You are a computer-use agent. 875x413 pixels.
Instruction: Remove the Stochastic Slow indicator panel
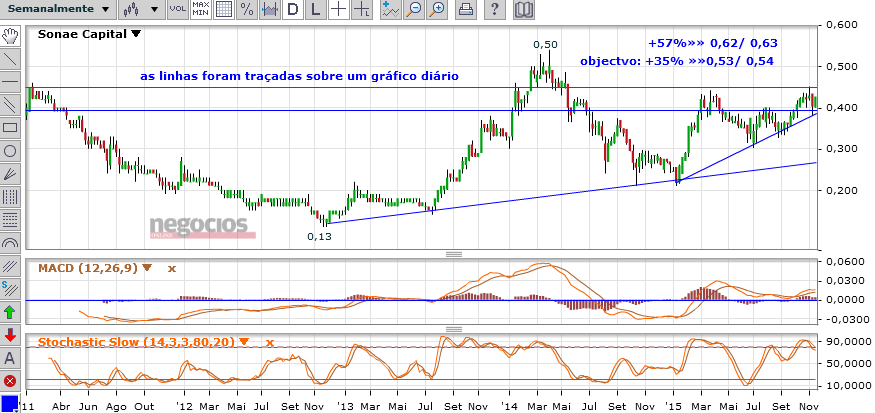(270, 342)
